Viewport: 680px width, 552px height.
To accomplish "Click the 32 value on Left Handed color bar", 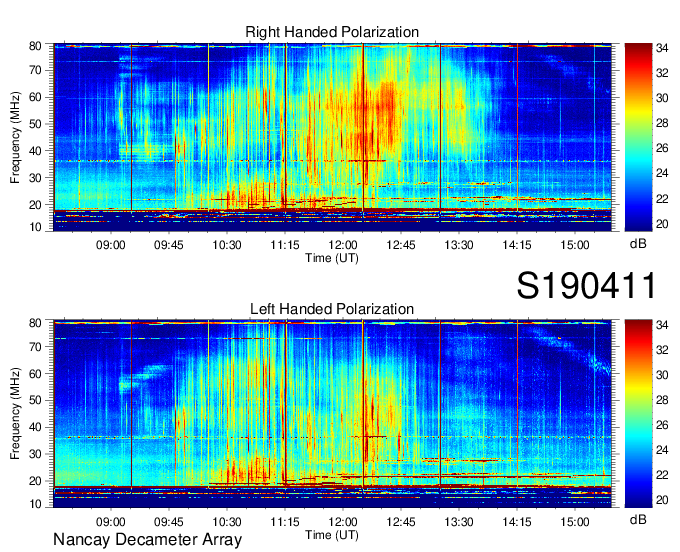I will (x=662, y=350).
